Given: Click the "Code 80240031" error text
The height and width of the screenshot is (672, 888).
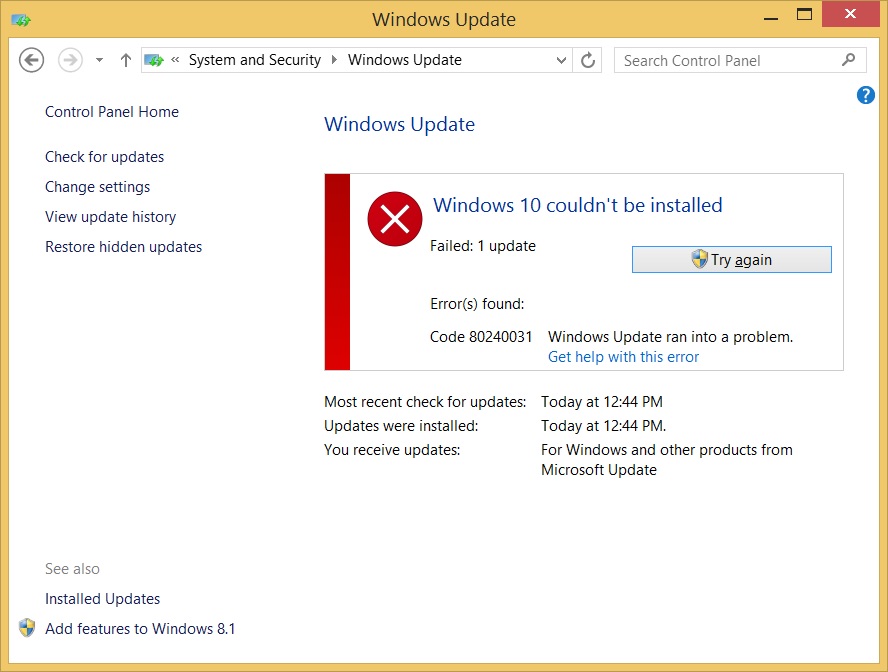Looking at the screenshot, I should click(481, 337).
